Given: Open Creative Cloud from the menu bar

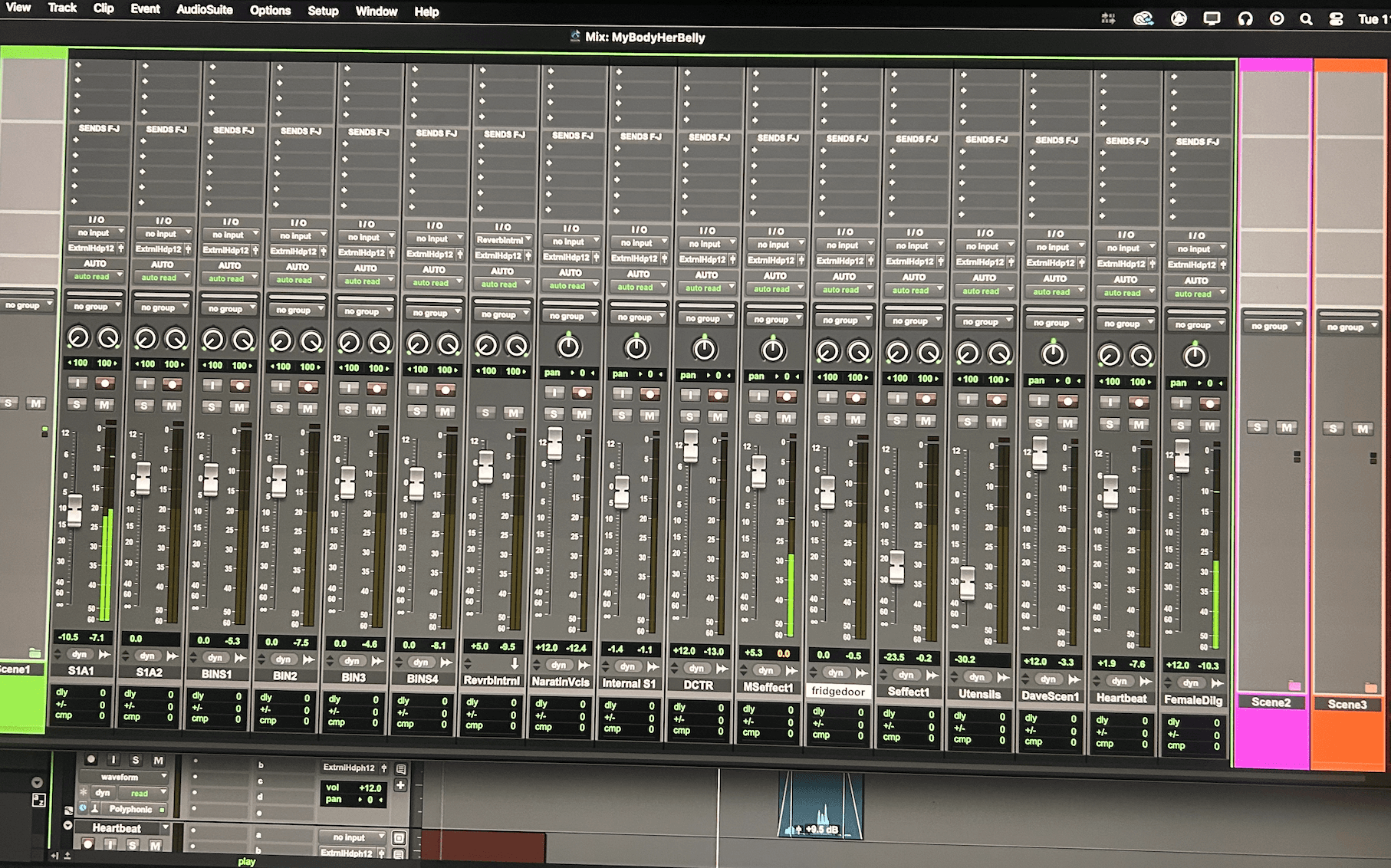Looking at the screenshot, I should pos(1143,19).
